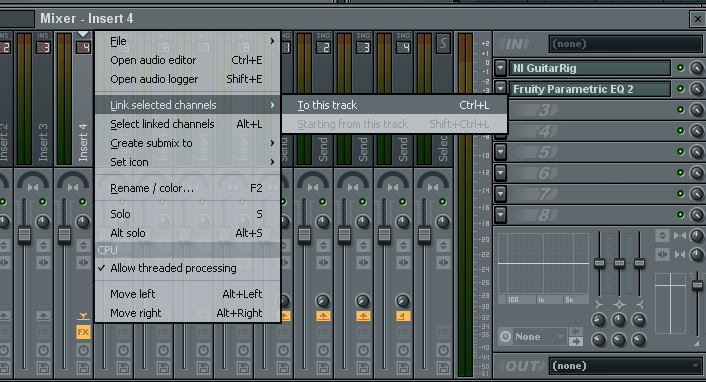
Task: Select Link selected channels entry
Action: [x=188, y=105]
